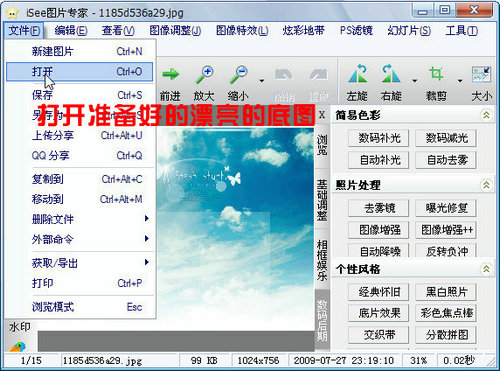Rotate image with 右旋 icon
The image size is (500, 371).
coord(391,74)
